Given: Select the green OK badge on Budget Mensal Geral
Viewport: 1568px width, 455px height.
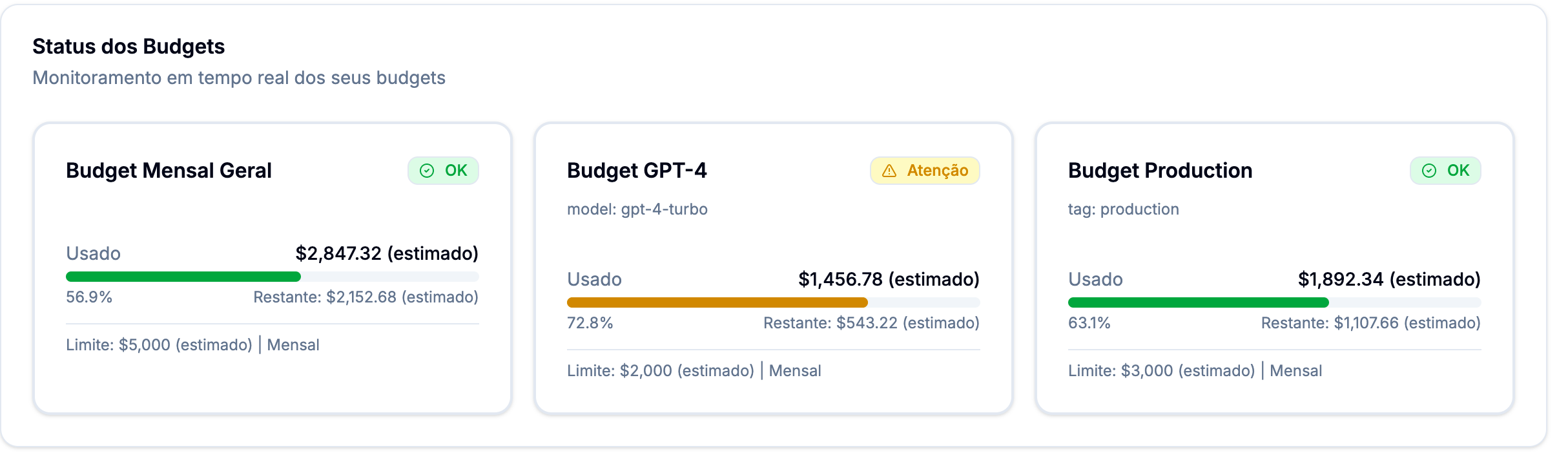Looking at the screenshot, I should pos(444,171).
